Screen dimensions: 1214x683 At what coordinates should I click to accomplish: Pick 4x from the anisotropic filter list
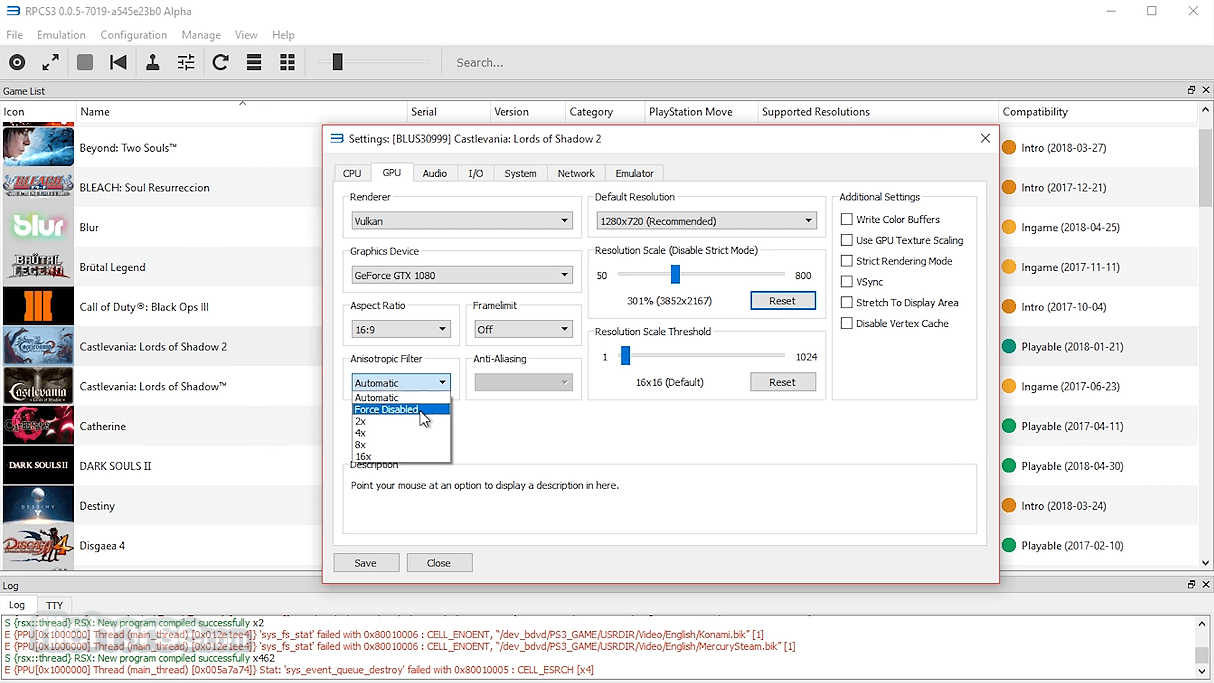(401, 433)
